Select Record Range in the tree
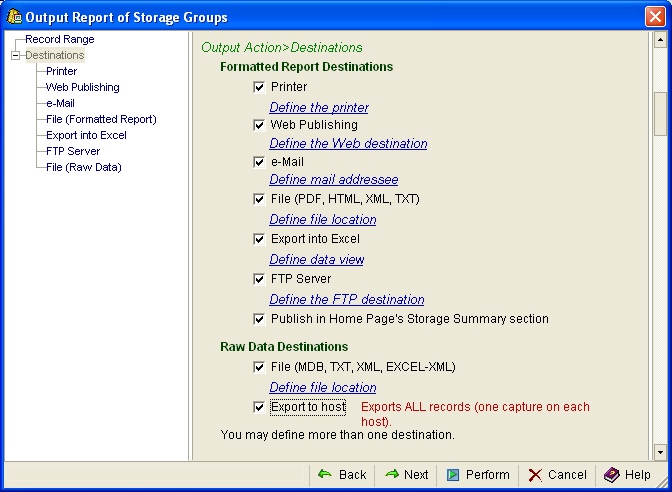 60,39
